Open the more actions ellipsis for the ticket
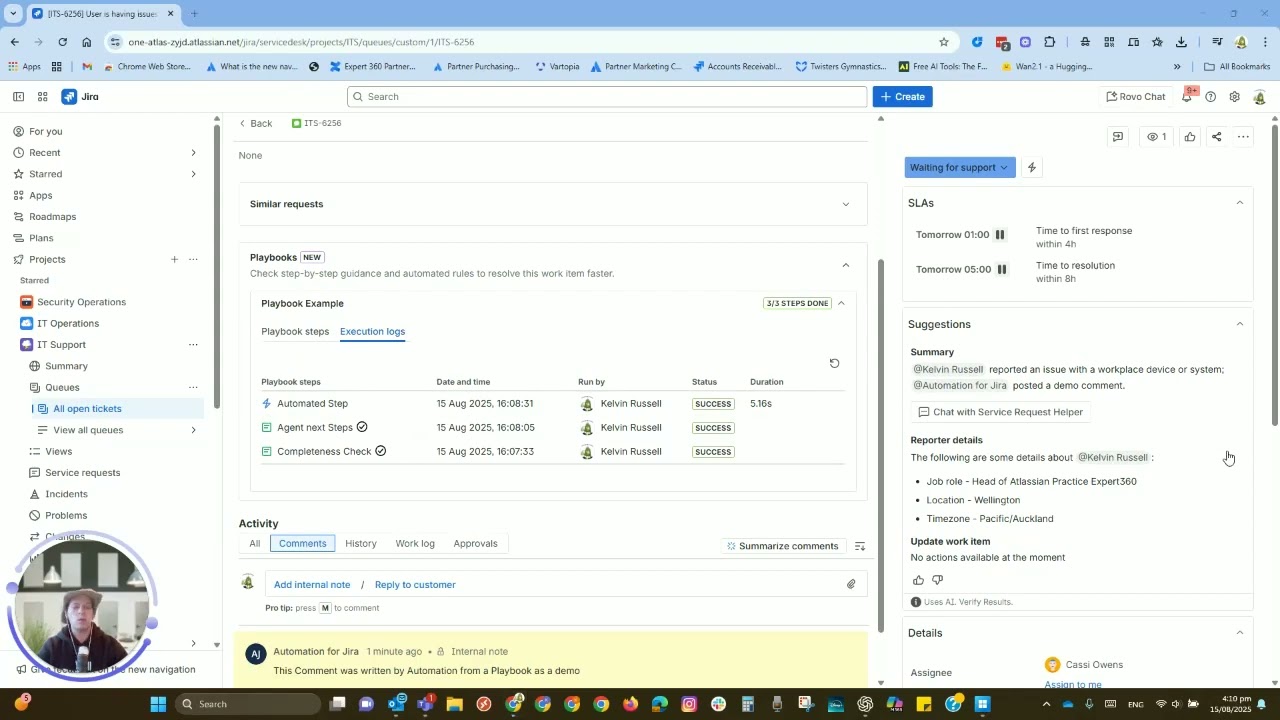 tap(1243, 137)
